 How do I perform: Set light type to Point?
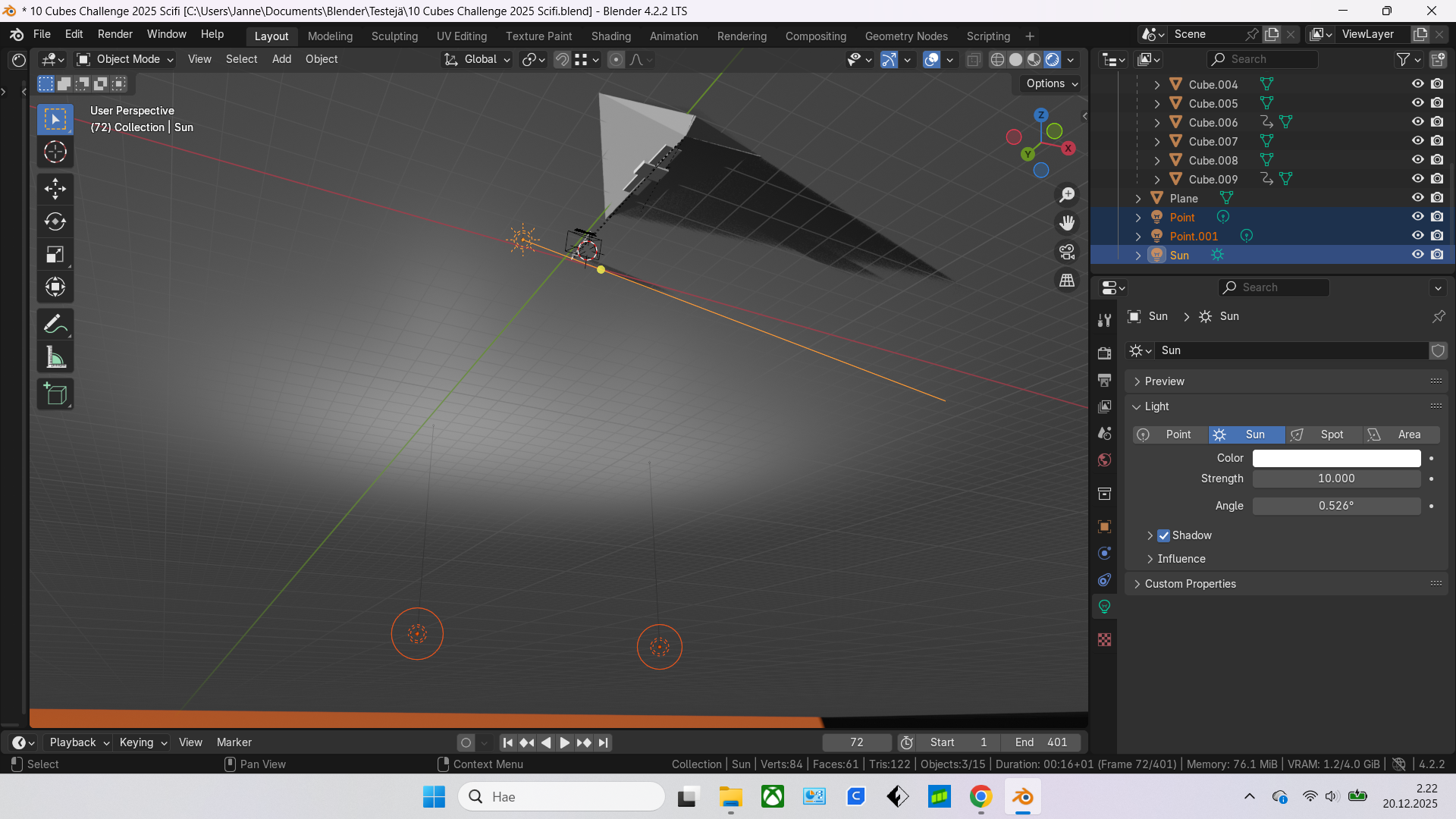1171,435
